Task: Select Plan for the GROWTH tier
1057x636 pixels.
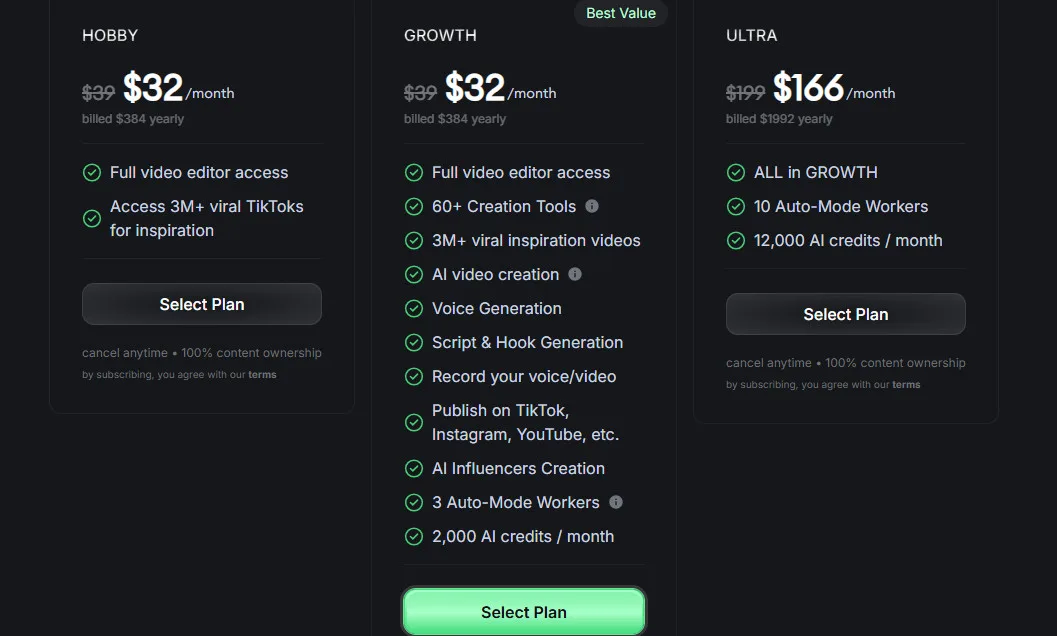Action: [x=523, y=611]
